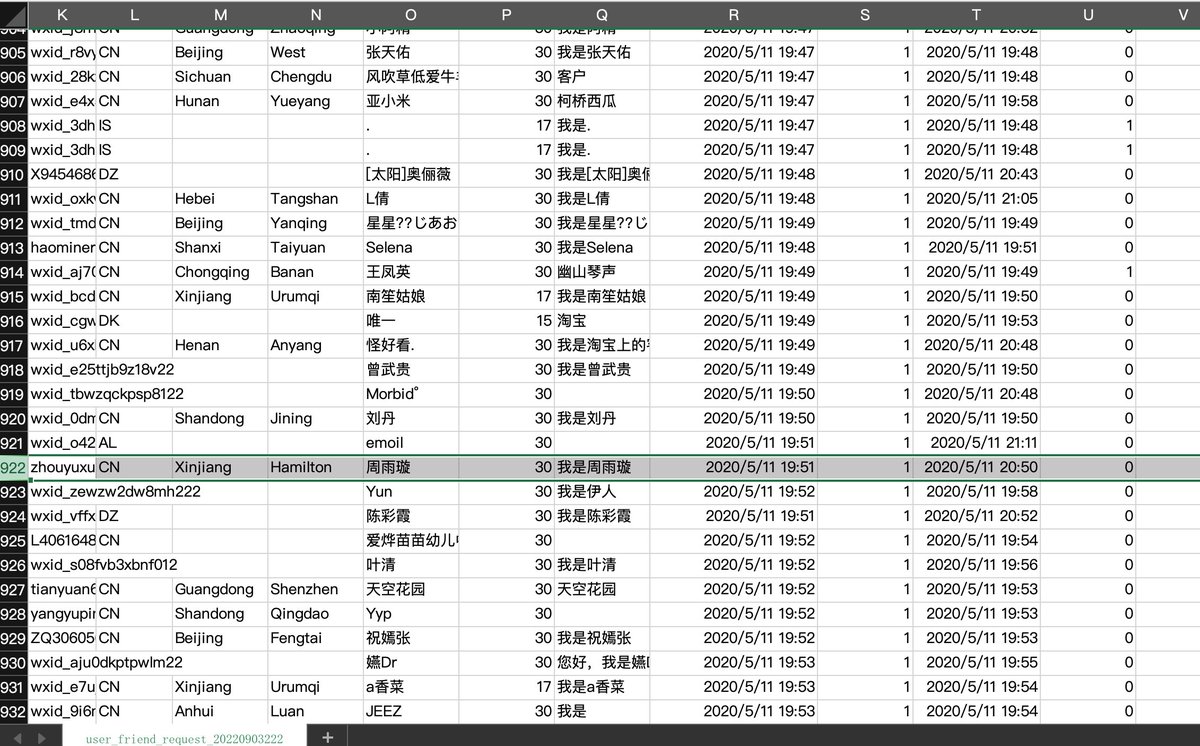Click cell containing 'Anyang'

[x=316, y=345]
